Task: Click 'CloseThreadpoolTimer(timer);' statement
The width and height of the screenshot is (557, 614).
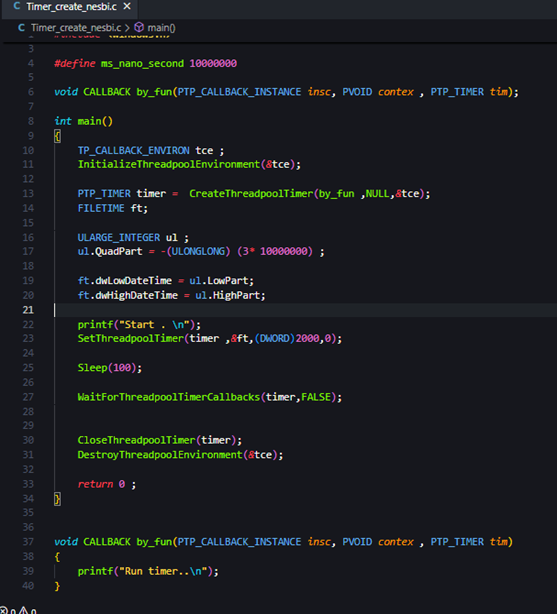Action: tap(160, 440)
